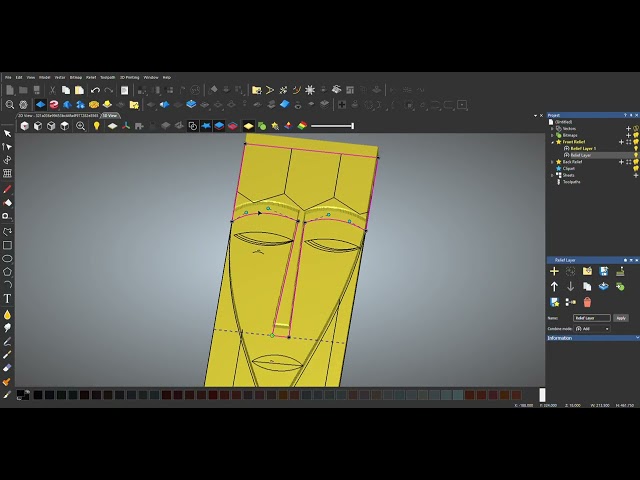640x480 pixels.
Task: Toggle visibility bulb for Relief Layer 1
Action: (636, 149)
